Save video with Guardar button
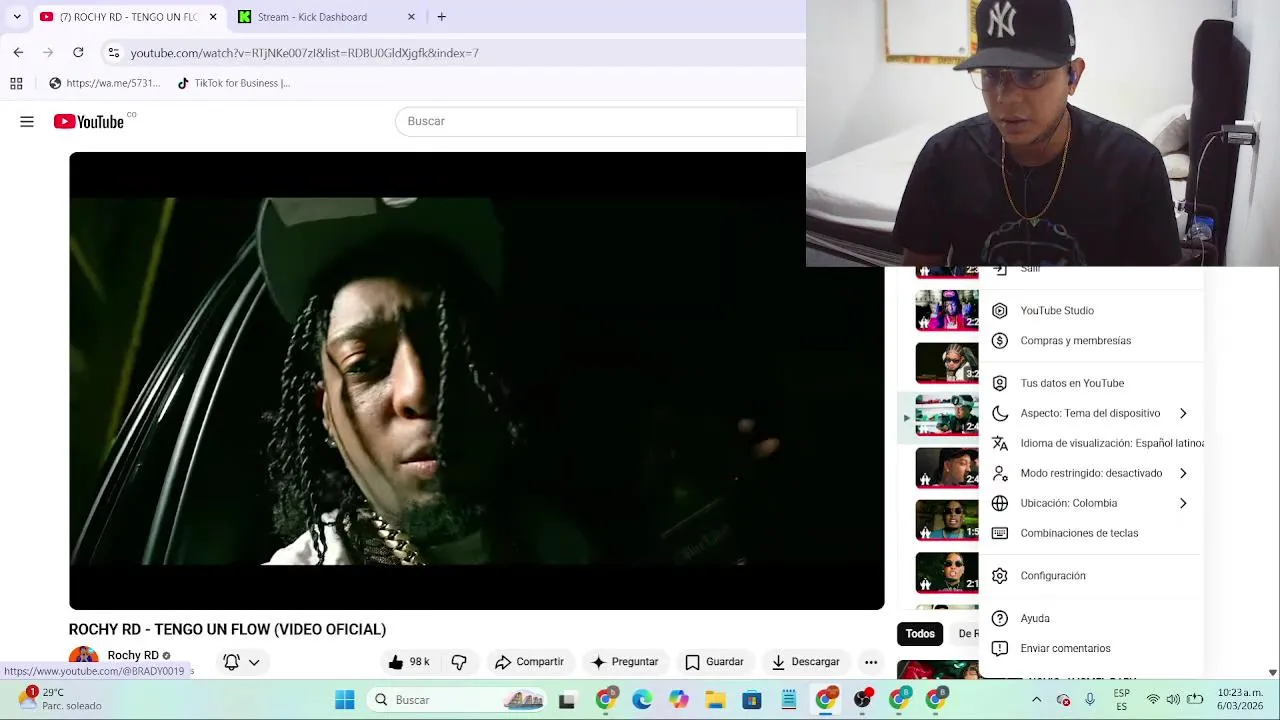Viewport: 1280px width, 720px height. [x=714, y=662]
